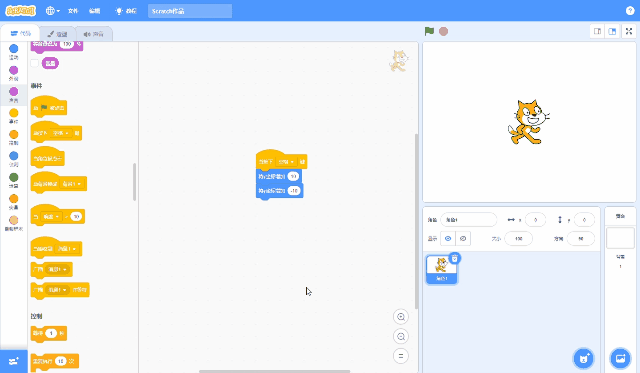Viewport: 640px width, 373px height.
Task: Open message dropdown on 'broadcast' block
Action: pyautogui.click(x=58, y=269)
